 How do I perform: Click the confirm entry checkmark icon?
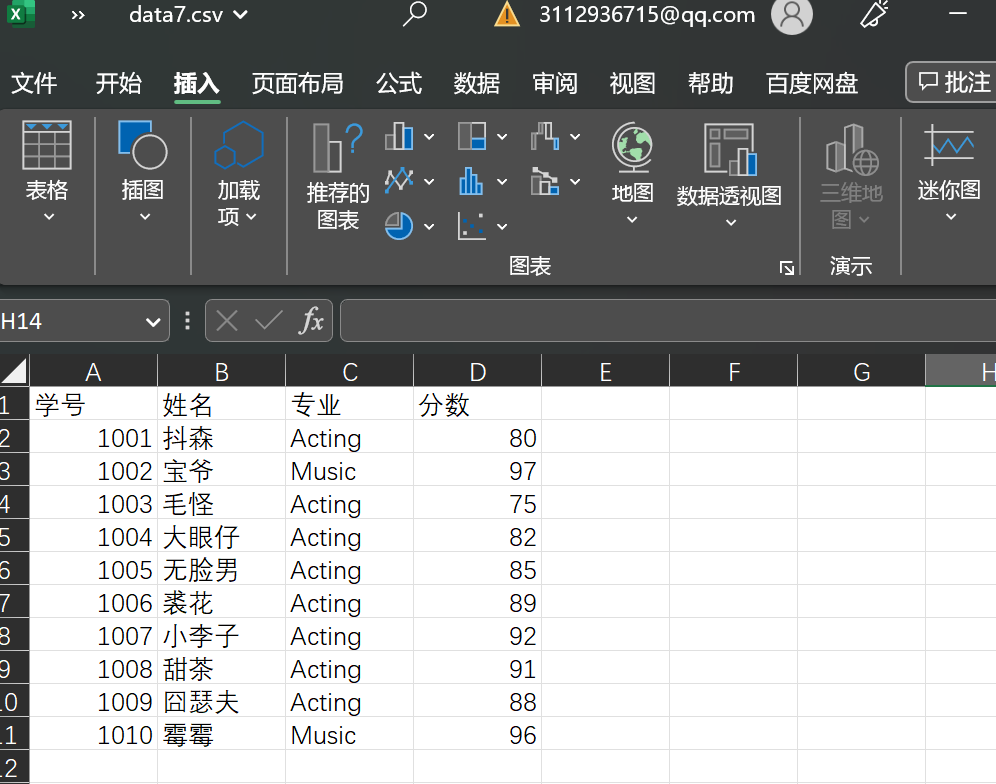click(x=268, y=320)
